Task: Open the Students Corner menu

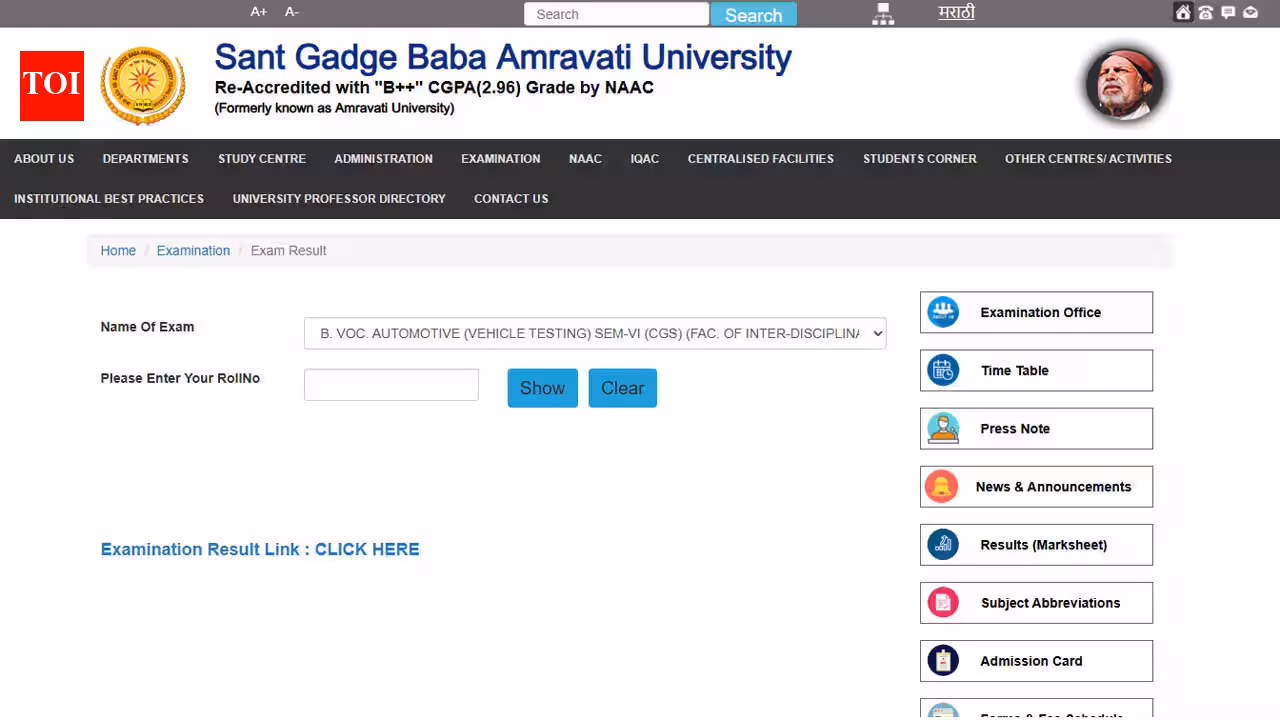Action: (919, 159)
